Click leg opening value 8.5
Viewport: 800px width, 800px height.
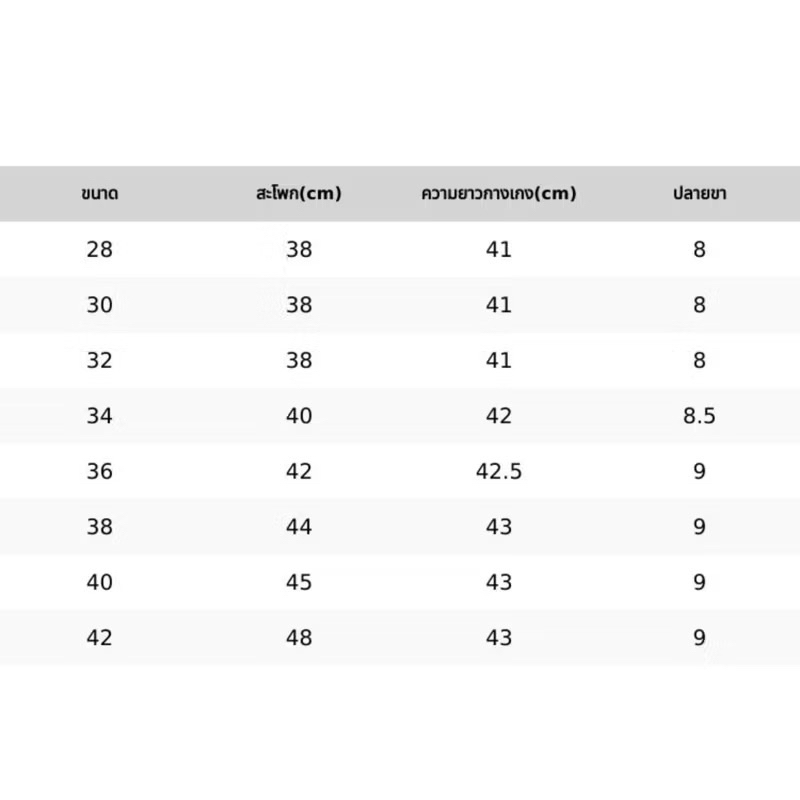(x=699, y=416)
